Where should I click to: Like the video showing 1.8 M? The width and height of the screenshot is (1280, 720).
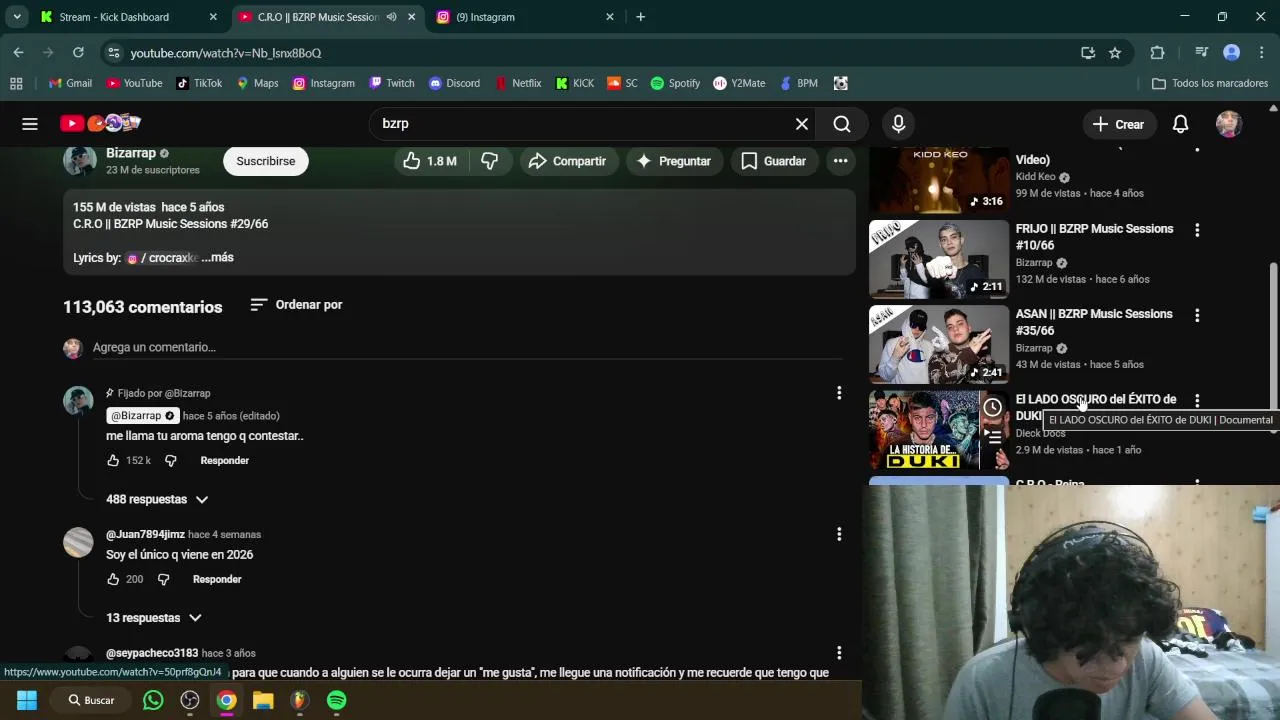430,161
